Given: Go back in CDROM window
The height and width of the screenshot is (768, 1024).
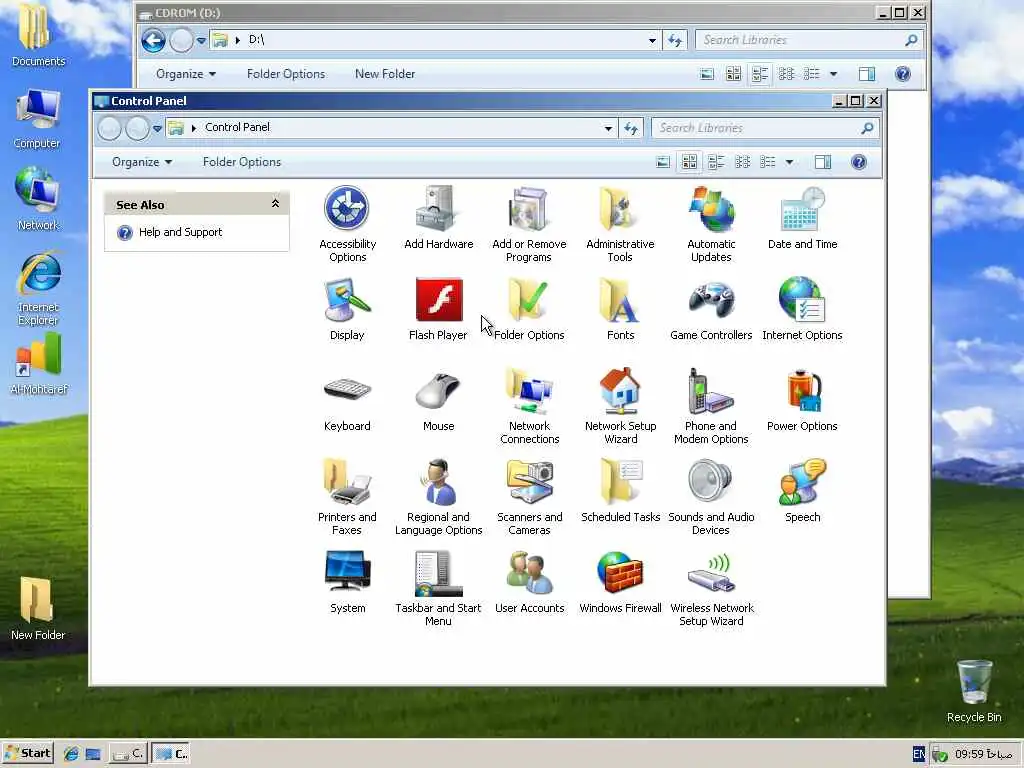Looking at the screenshot, I should (153, 40).
